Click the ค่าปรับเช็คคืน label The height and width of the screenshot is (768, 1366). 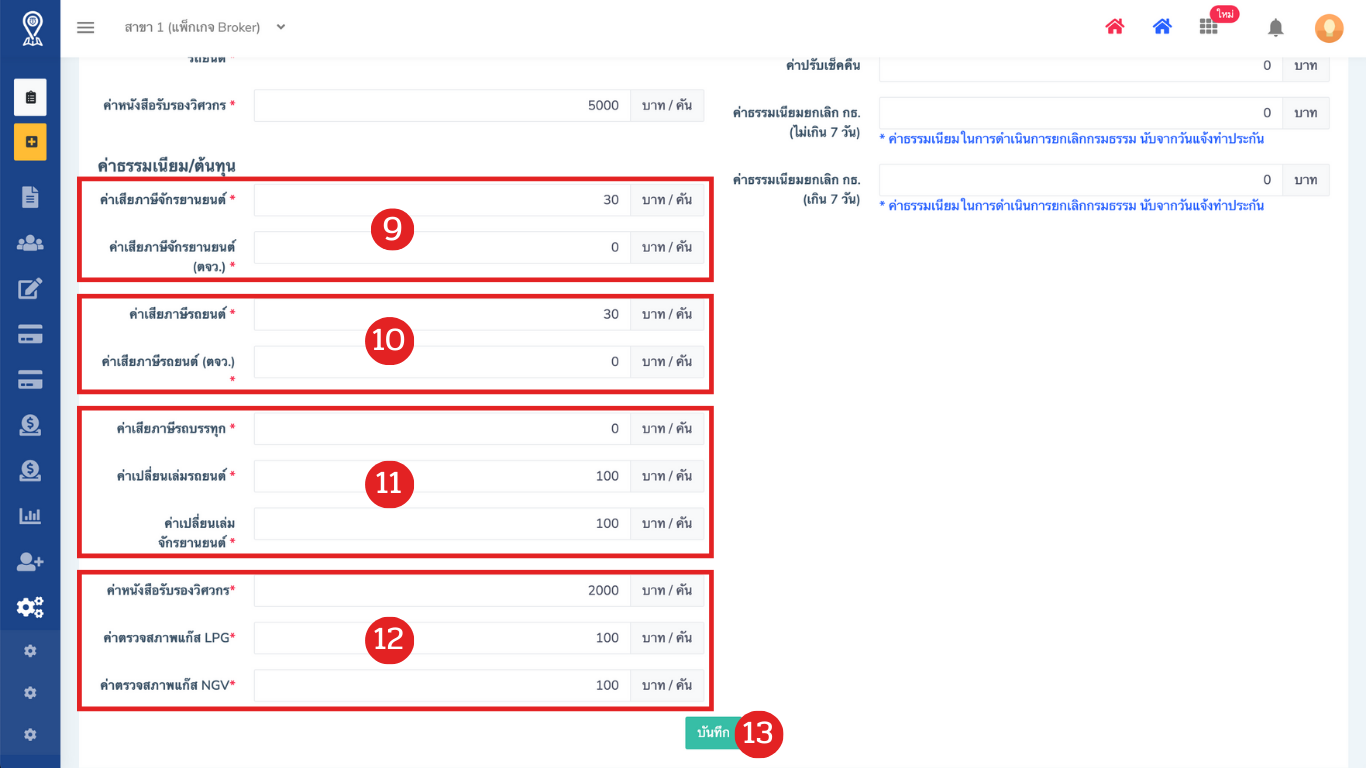[823, 66]
